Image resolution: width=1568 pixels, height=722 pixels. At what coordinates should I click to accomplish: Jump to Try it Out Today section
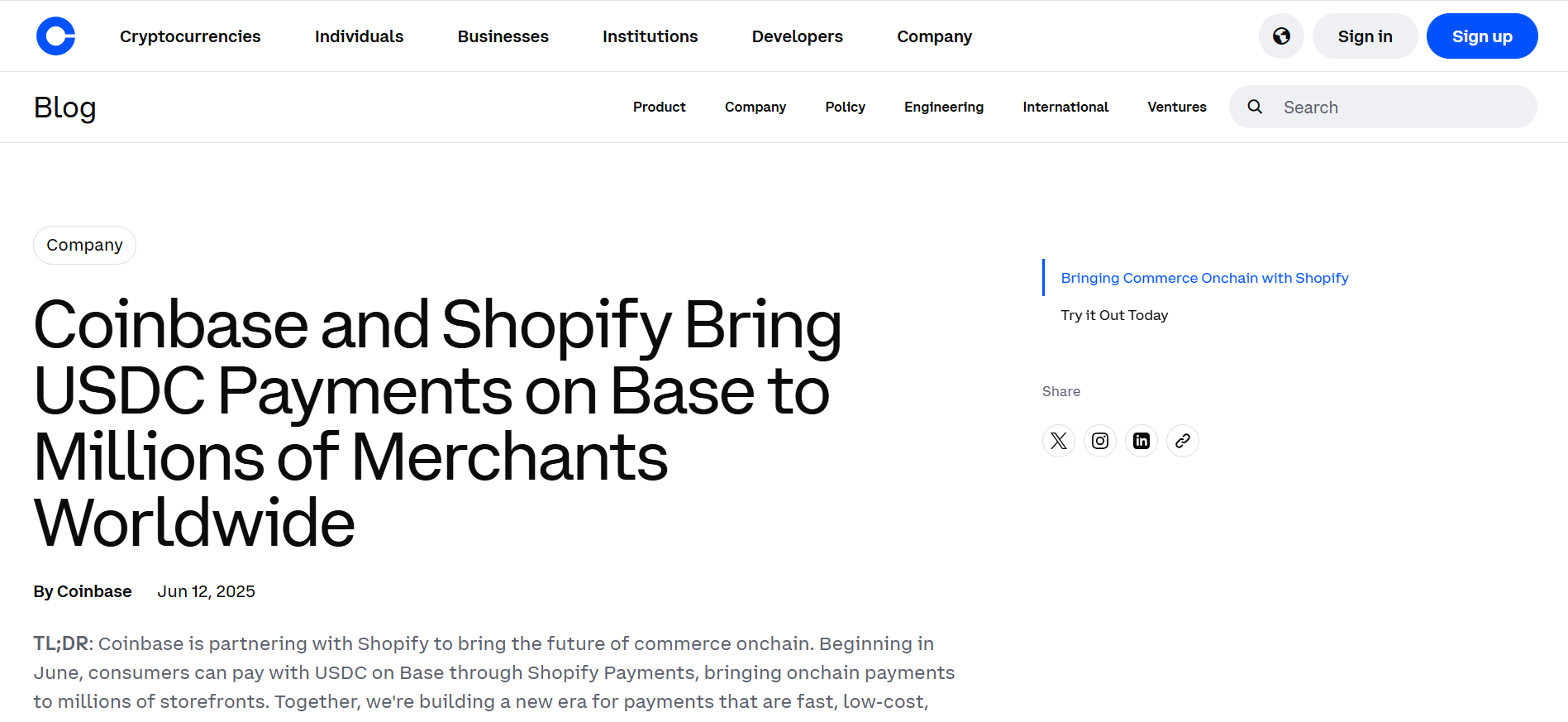1114,315
